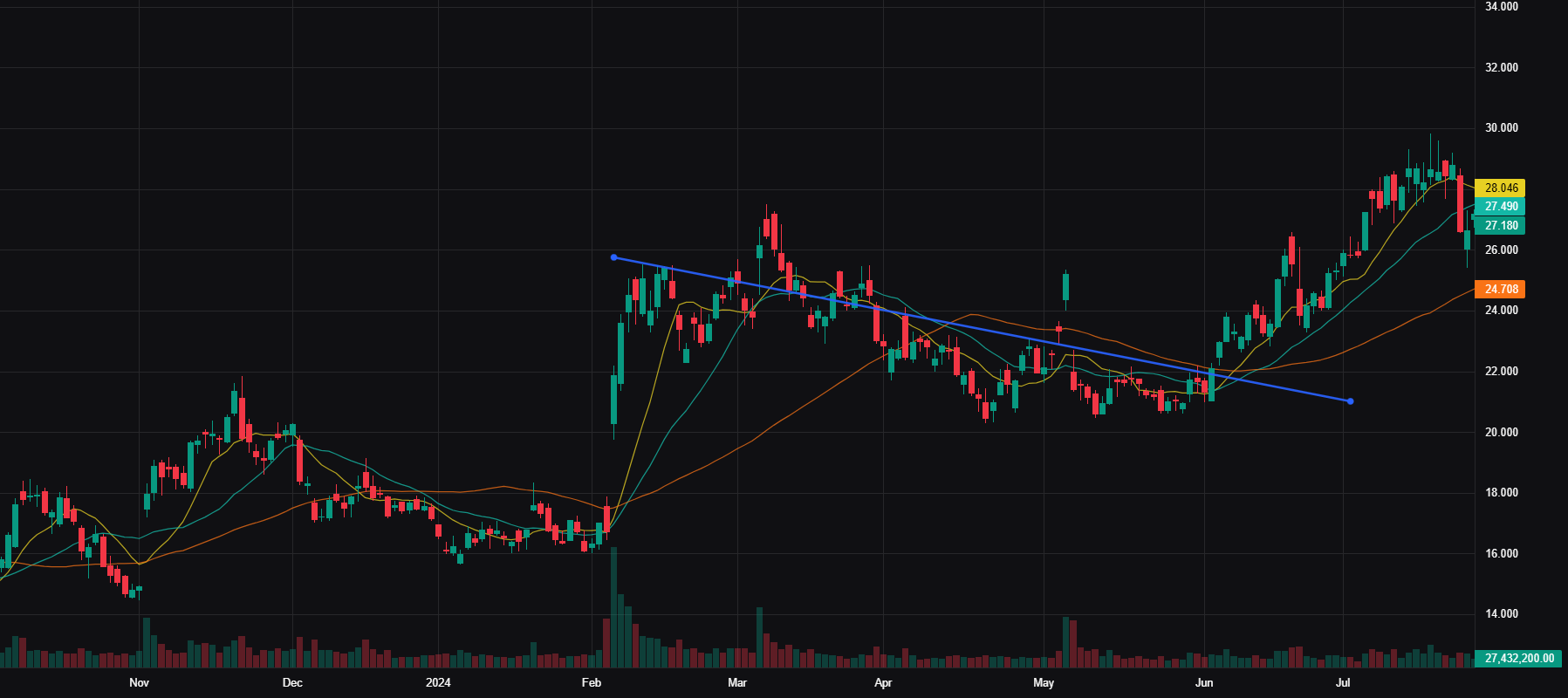Image resolution: width=1568 pixels, height=698 pixels.
Task: Click the 2024 label on time axis
Action: (438, 682)
